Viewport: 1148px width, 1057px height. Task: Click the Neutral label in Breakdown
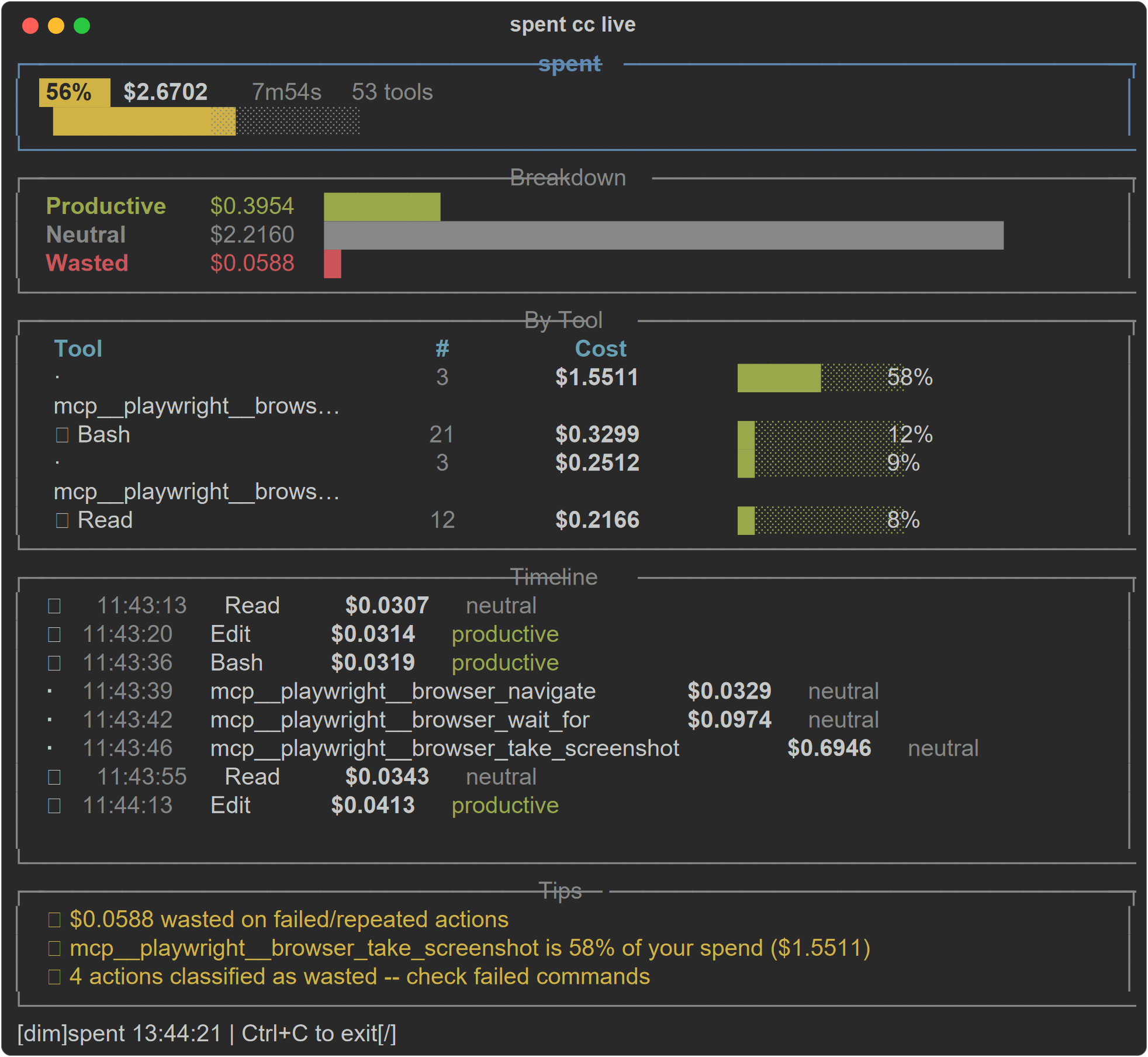click(86, 235)
